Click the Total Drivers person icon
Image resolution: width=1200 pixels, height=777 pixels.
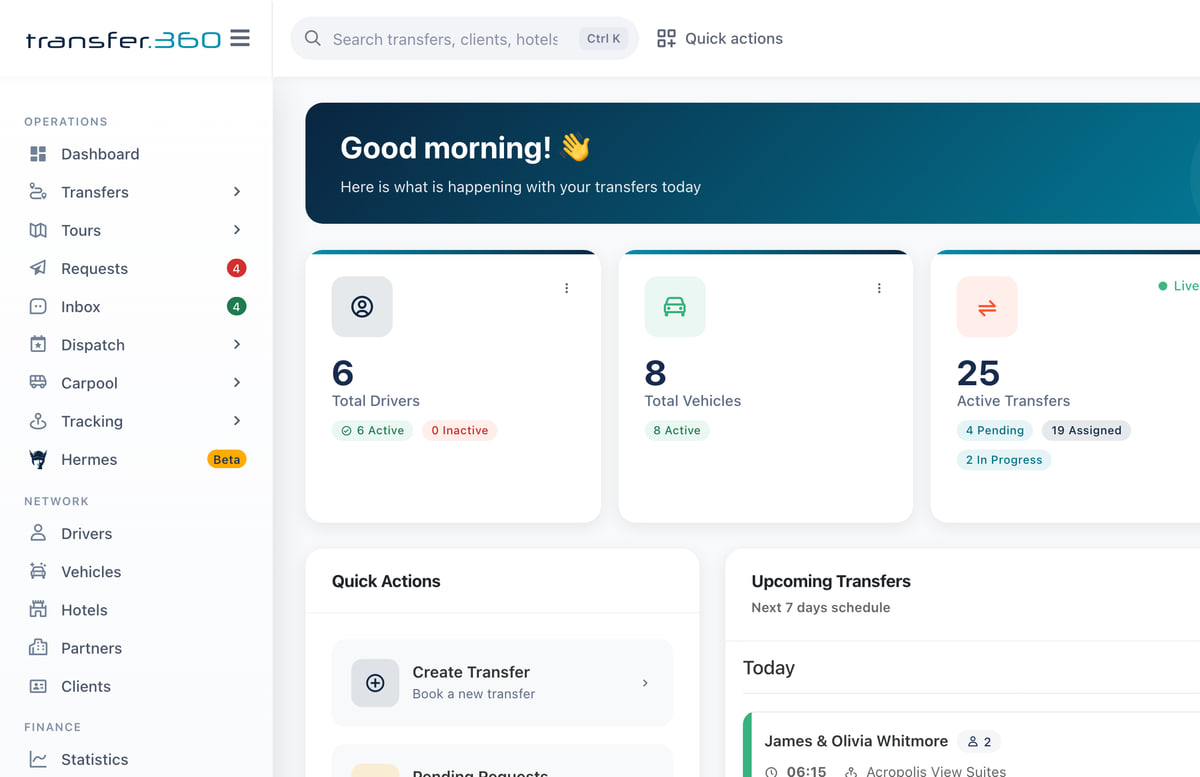point(362,306)
